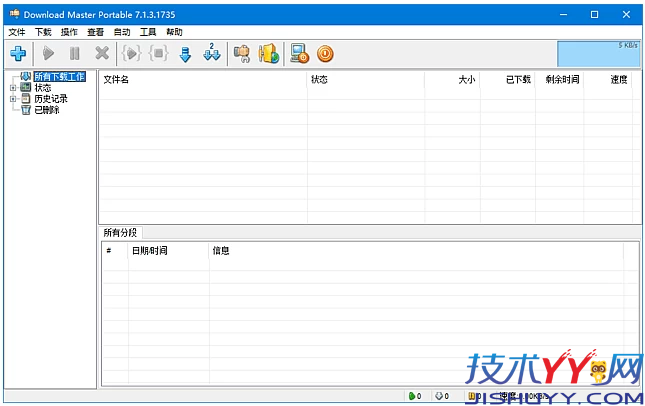Open the 文件 menu

pyautogui.click(x=17, y=32)
